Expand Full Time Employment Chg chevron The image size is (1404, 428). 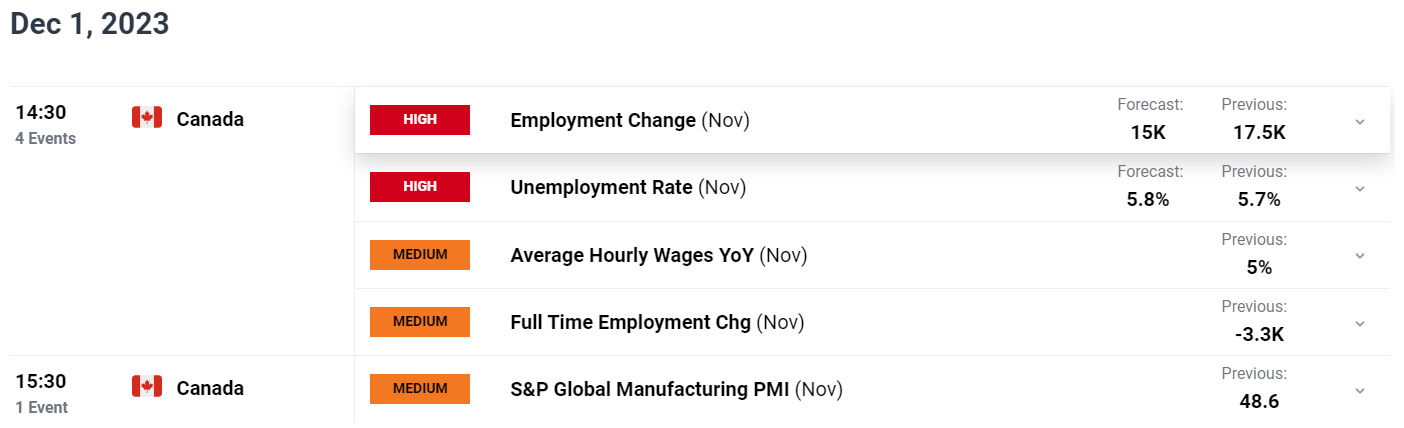[1359, 322]
